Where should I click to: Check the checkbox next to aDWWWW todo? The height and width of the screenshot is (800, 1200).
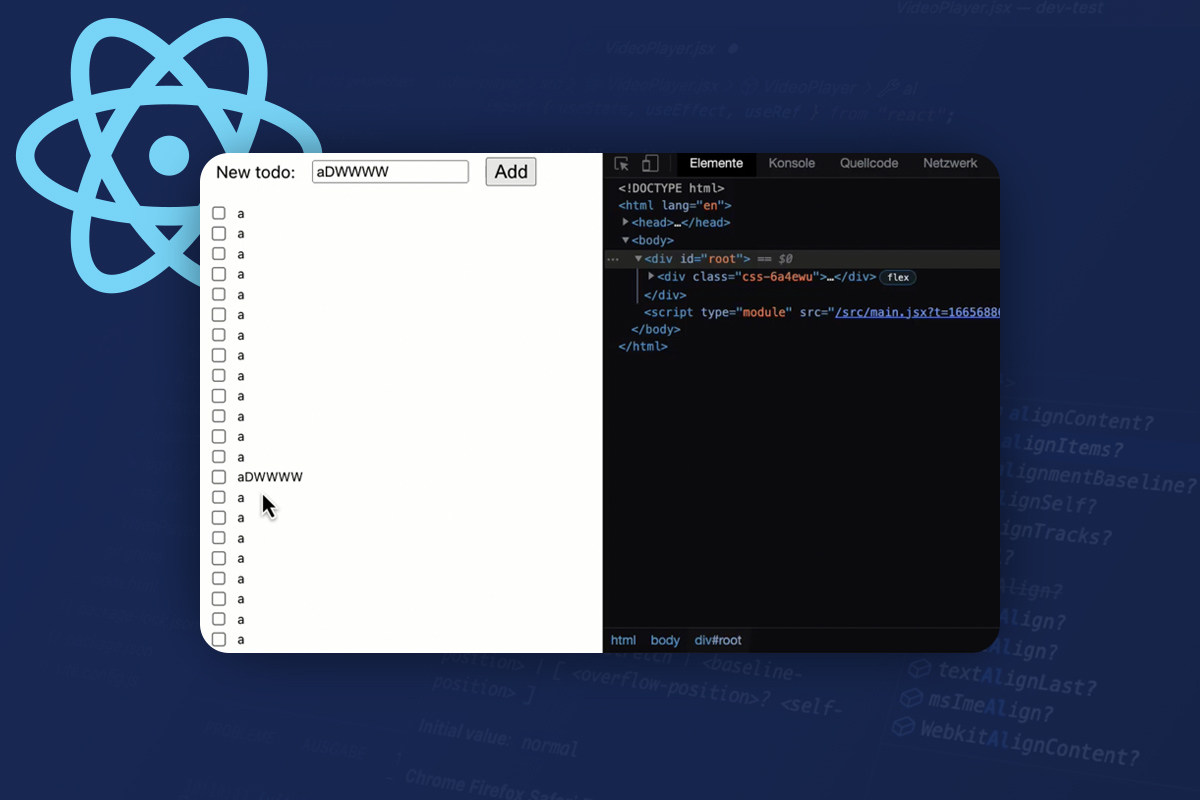pyautogui.click(x=218, y=477)
